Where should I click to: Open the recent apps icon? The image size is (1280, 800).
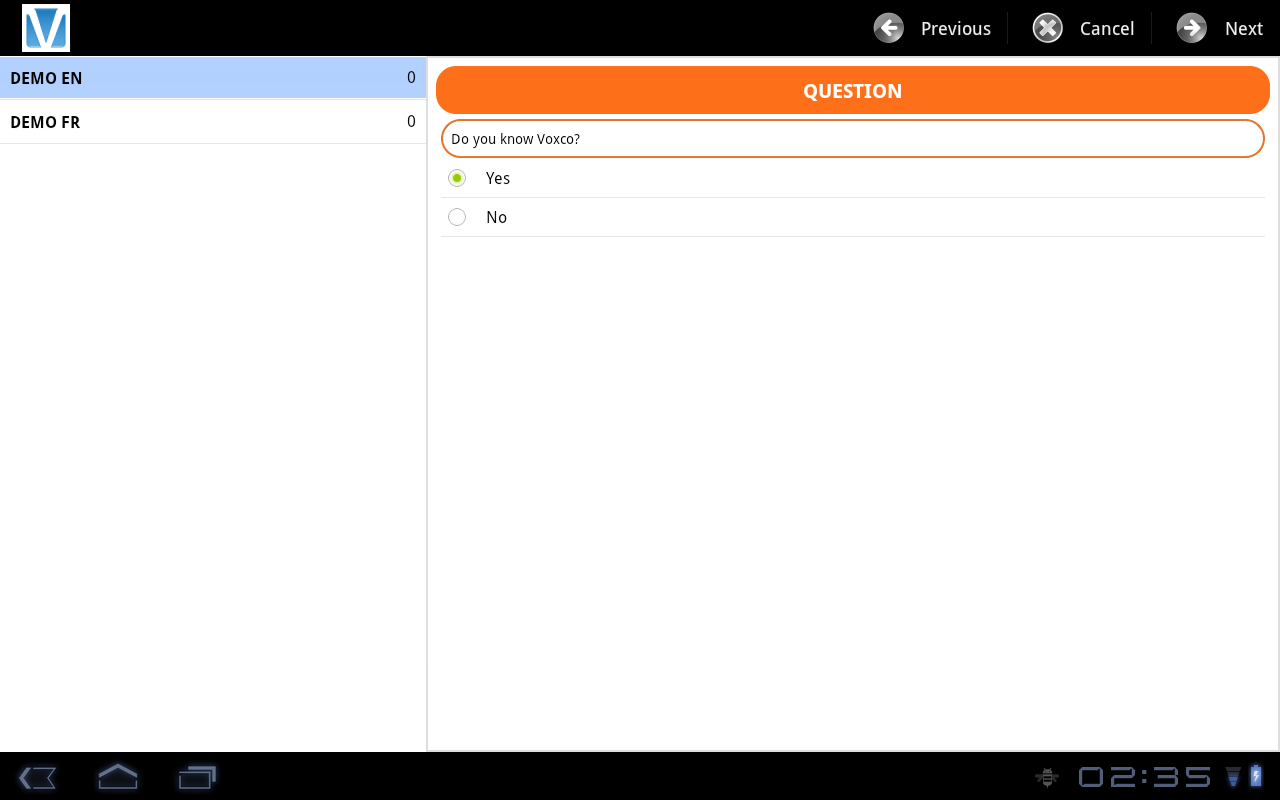coord(197,777)
